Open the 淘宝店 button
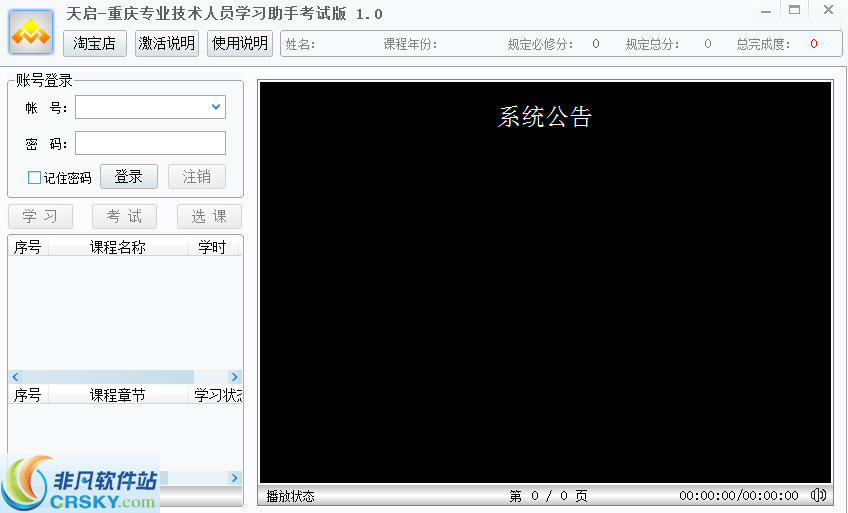The image size is (848, 513). point(95,43)
